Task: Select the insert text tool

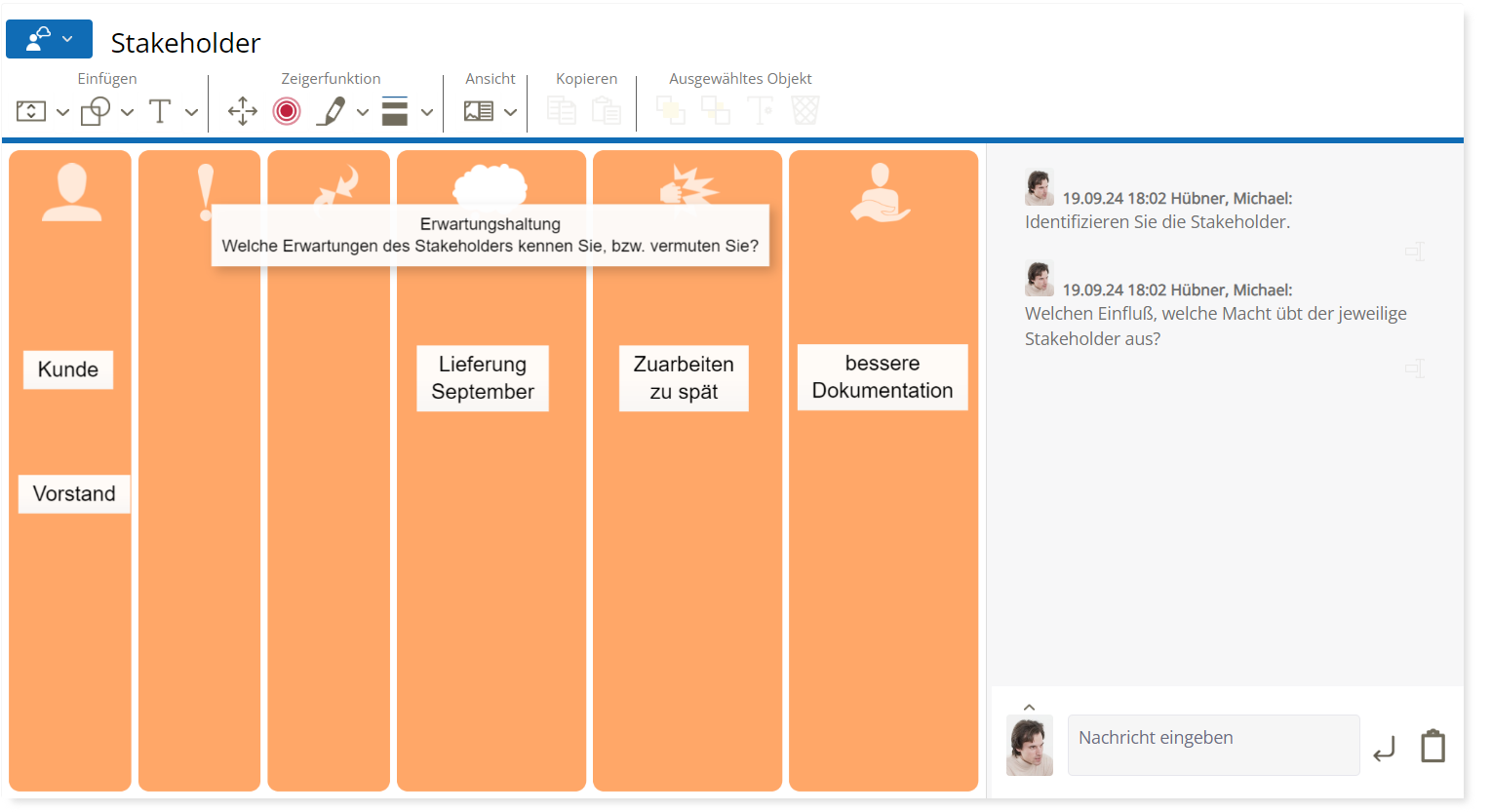Action: [x=160, y=111]
